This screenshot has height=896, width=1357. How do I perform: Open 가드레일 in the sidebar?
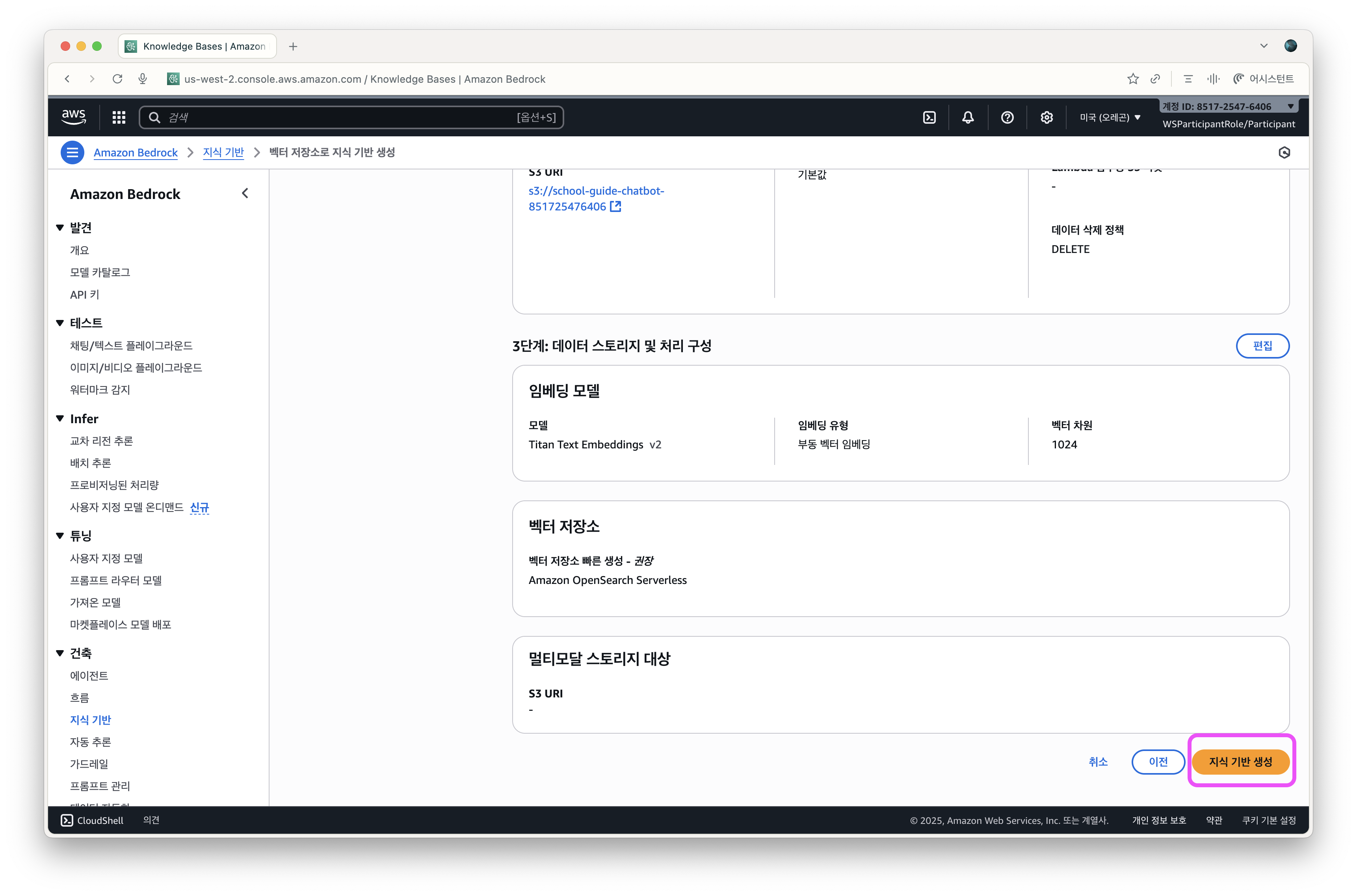click(x=89, y=764)
